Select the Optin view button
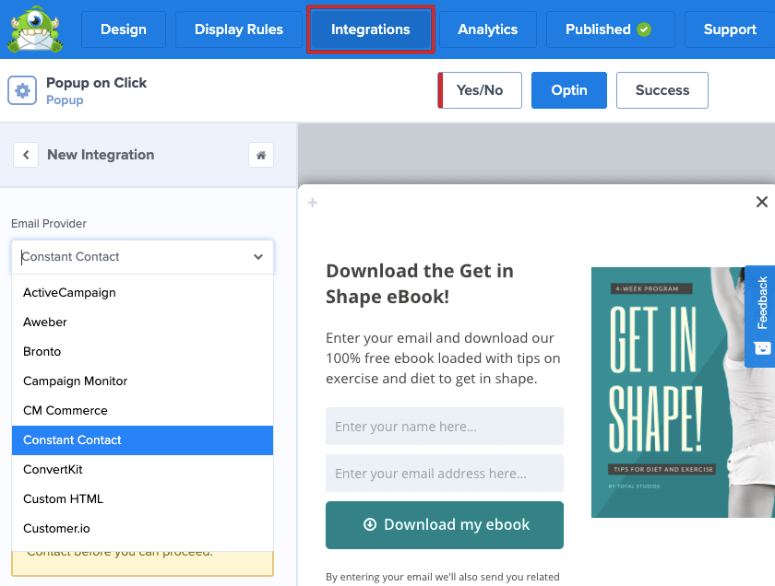Screen dimensions: 775x586 pyautogui.click(x=569, y=90)
